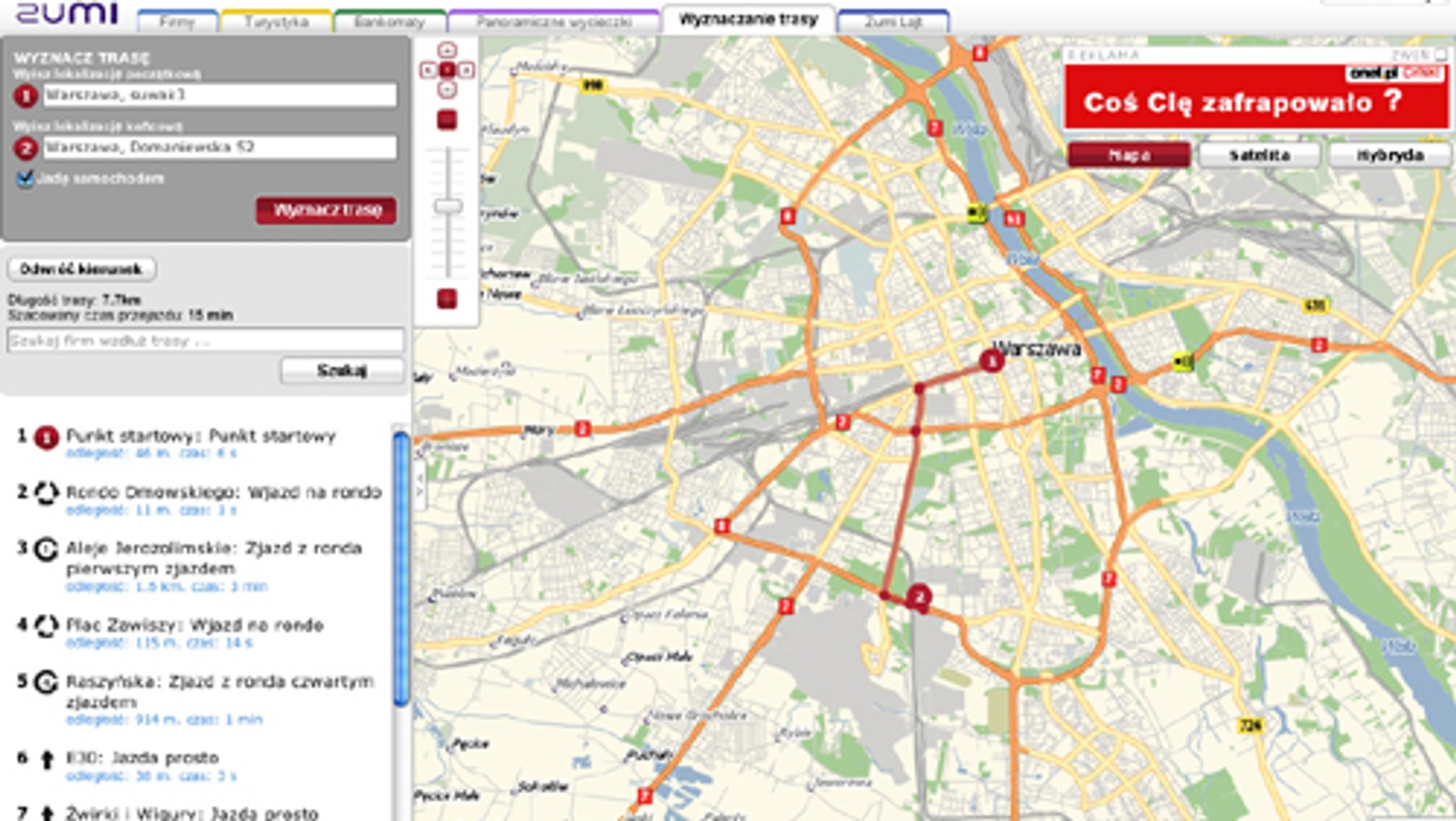Click the red number 1 start location badge
The image size is (1456, 821).
point(26,96)
